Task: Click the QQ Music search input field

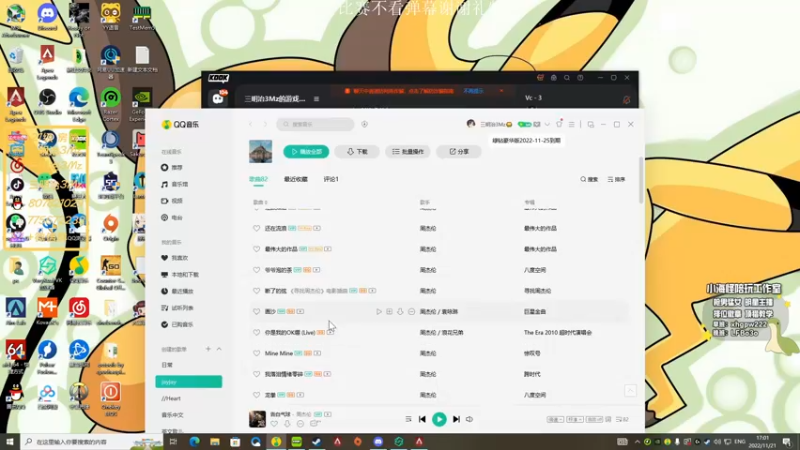Action: 315,124
